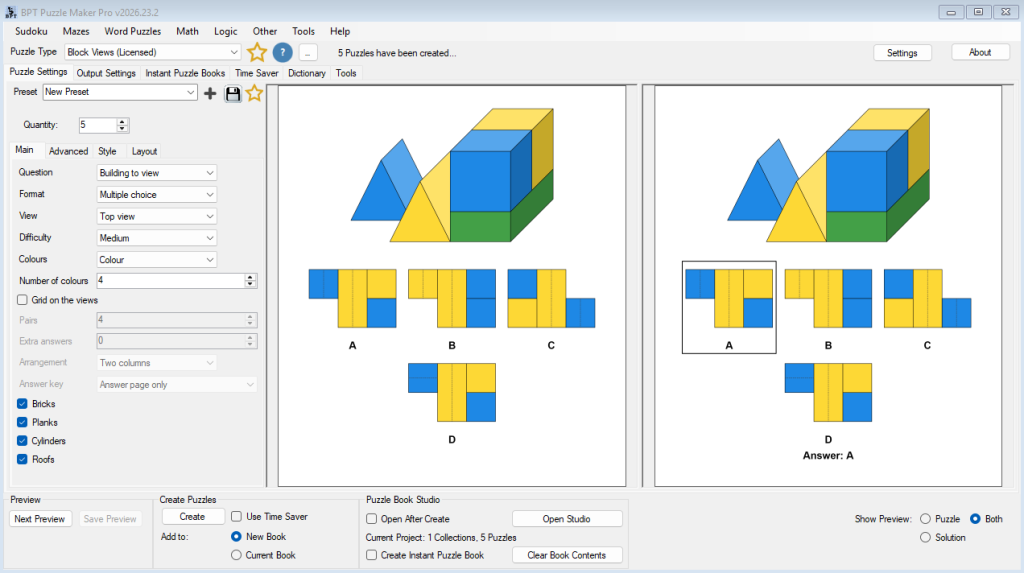
Task: Switch to the Style sub-tab
Action: pos(107,151)
